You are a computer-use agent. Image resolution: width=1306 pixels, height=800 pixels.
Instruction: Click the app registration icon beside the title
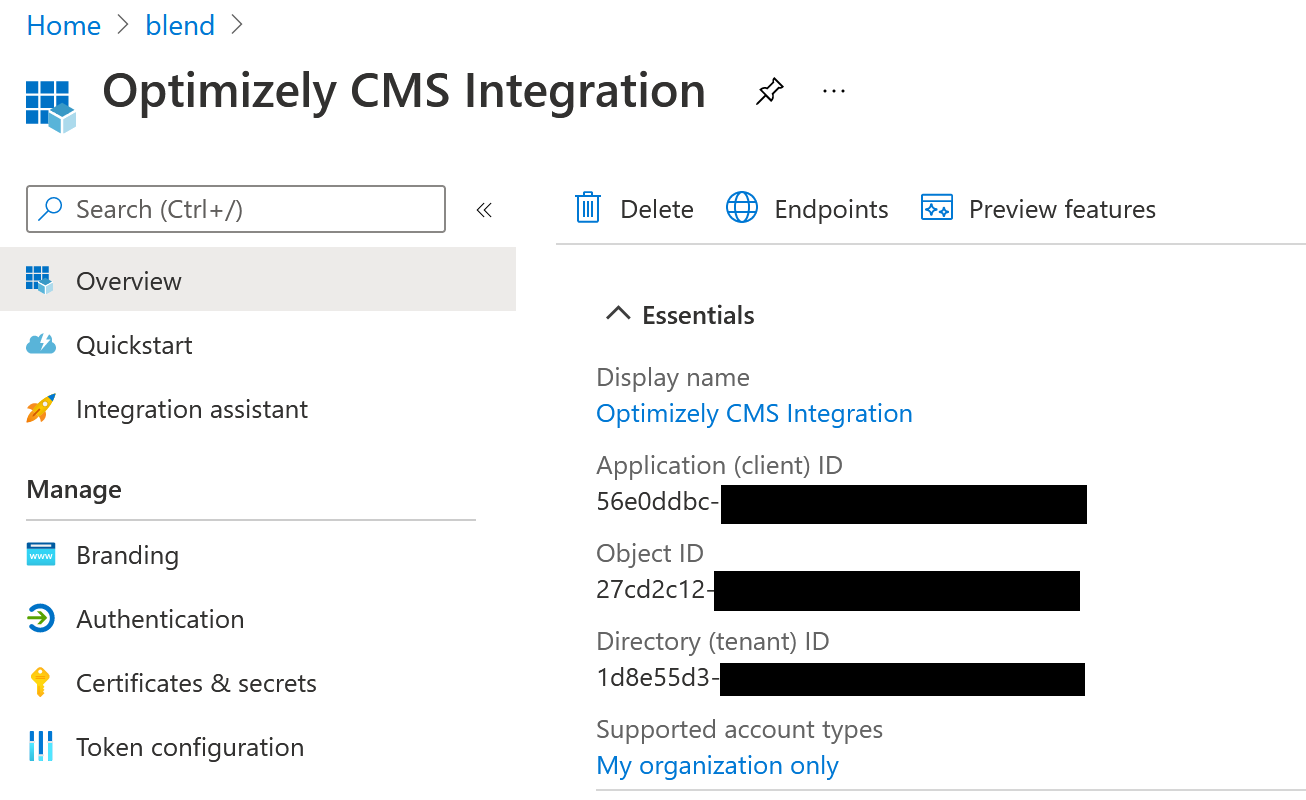tap(50, 107)
